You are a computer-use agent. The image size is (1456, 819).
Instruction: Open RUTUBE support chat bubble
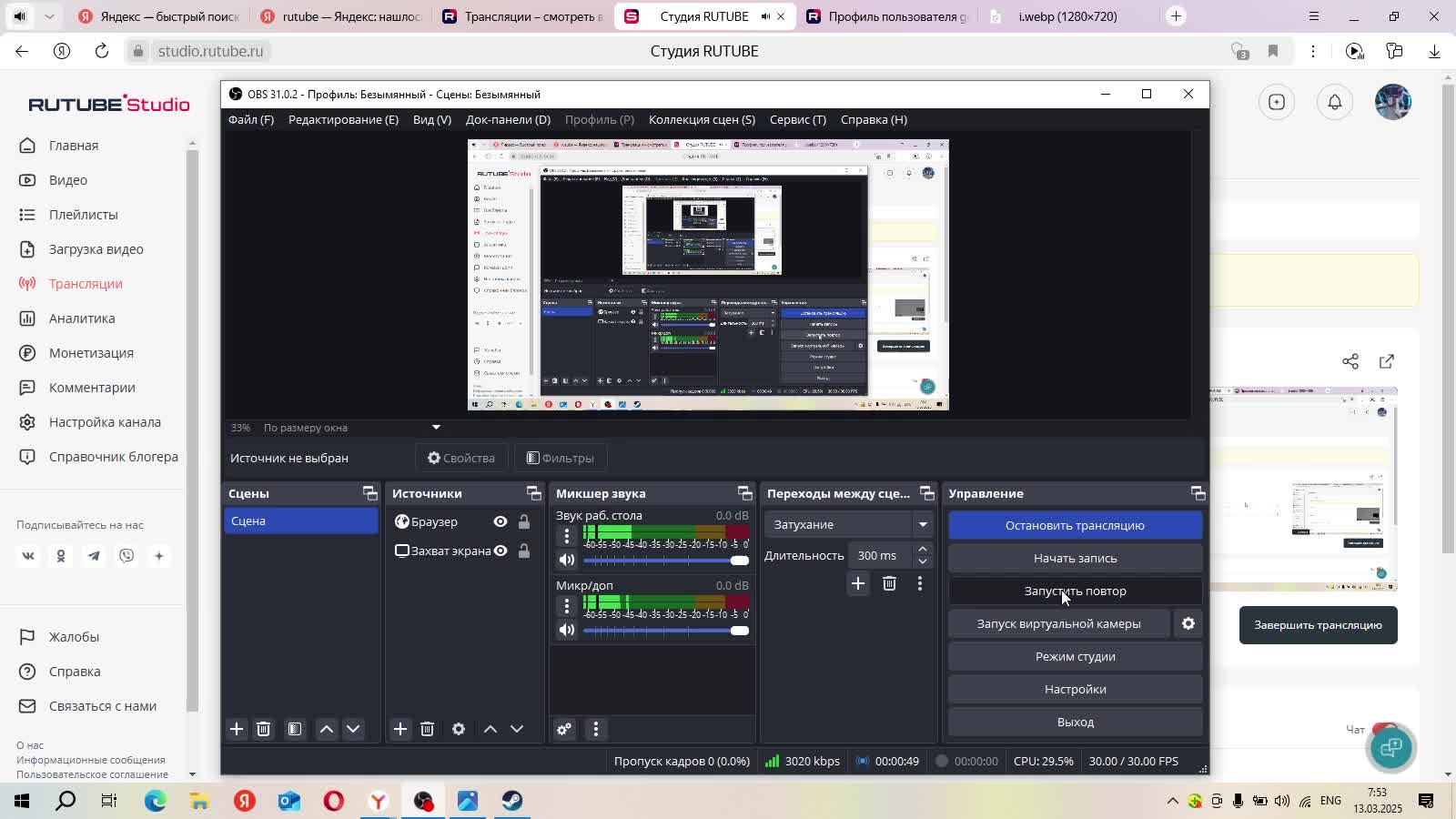1392,747
